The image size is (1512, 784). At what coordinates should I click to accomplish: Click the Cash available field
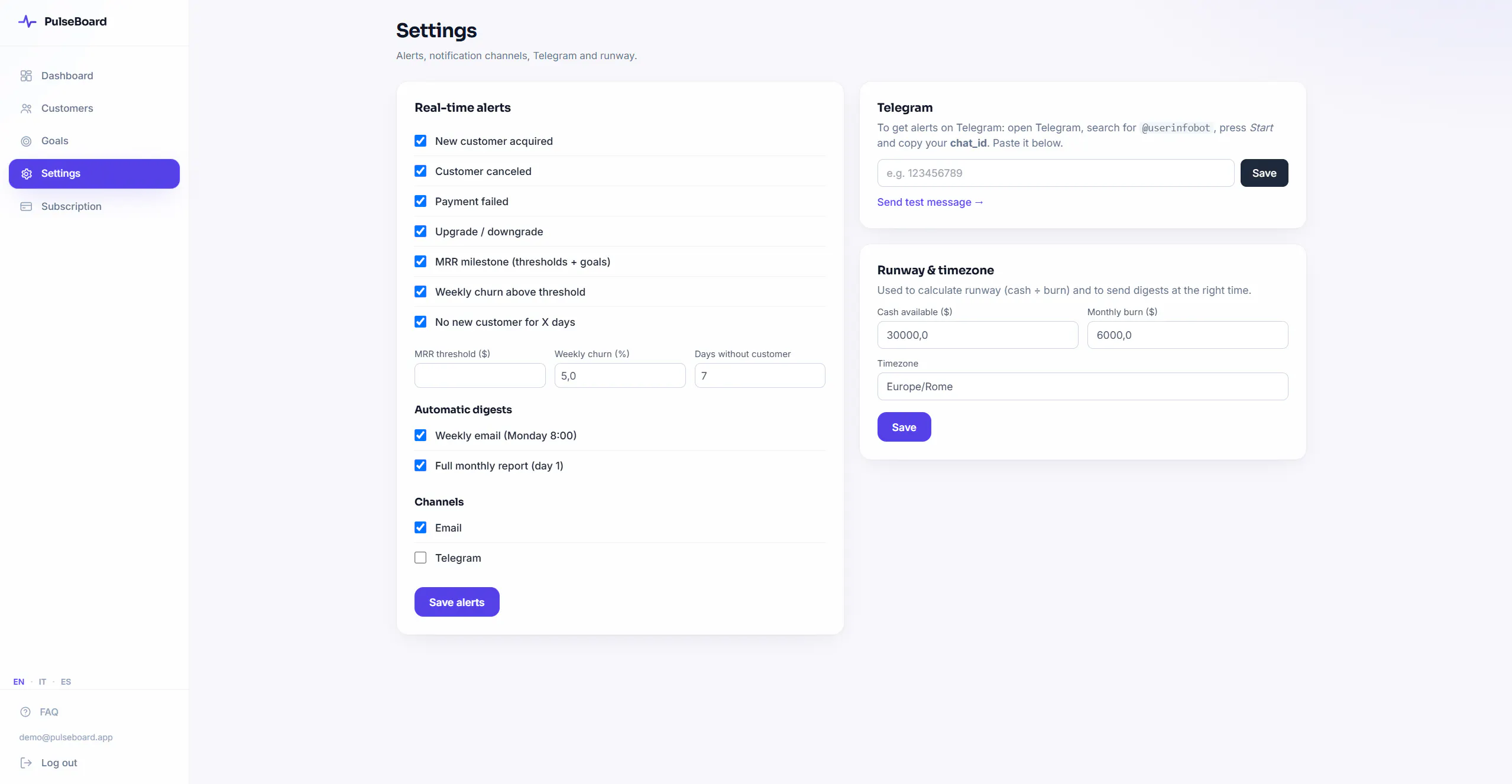click(x=977, y=335)
